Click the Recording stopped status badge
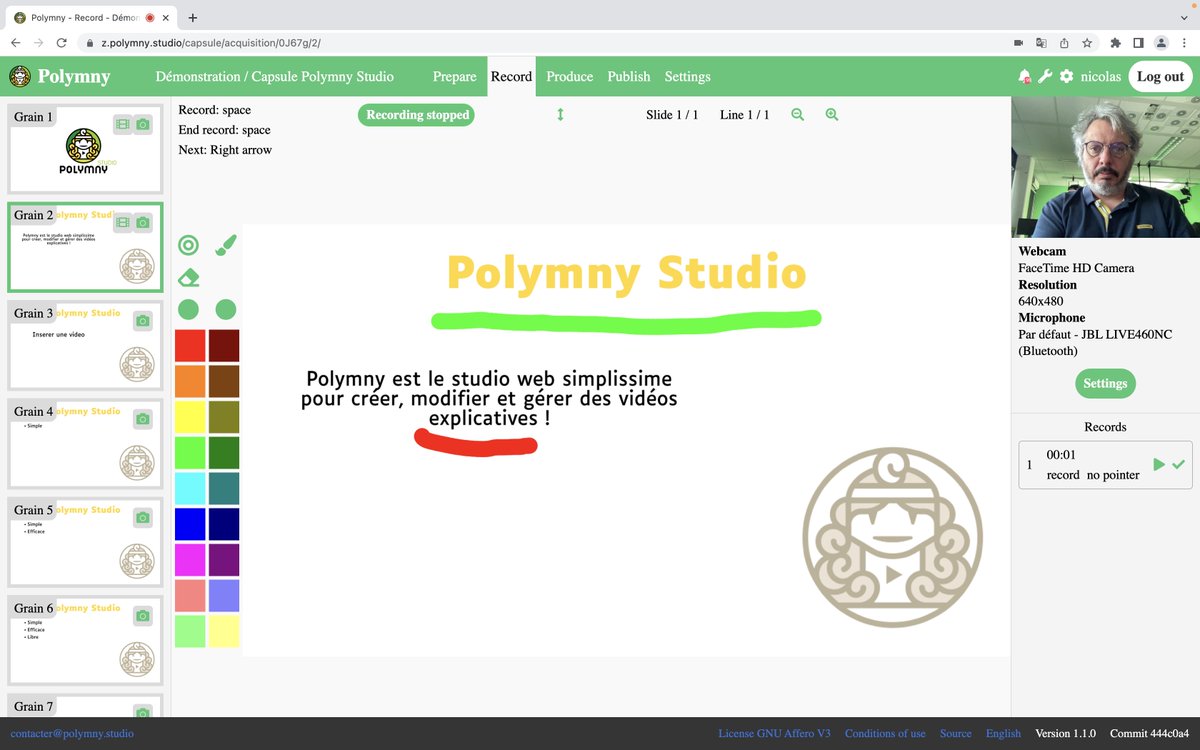This screenshot has height=750, width=1200. pos(417,115)
